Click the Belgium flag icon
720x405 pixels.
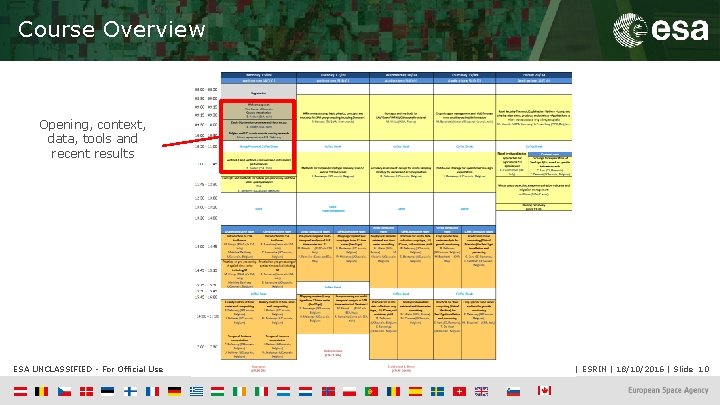42,392
